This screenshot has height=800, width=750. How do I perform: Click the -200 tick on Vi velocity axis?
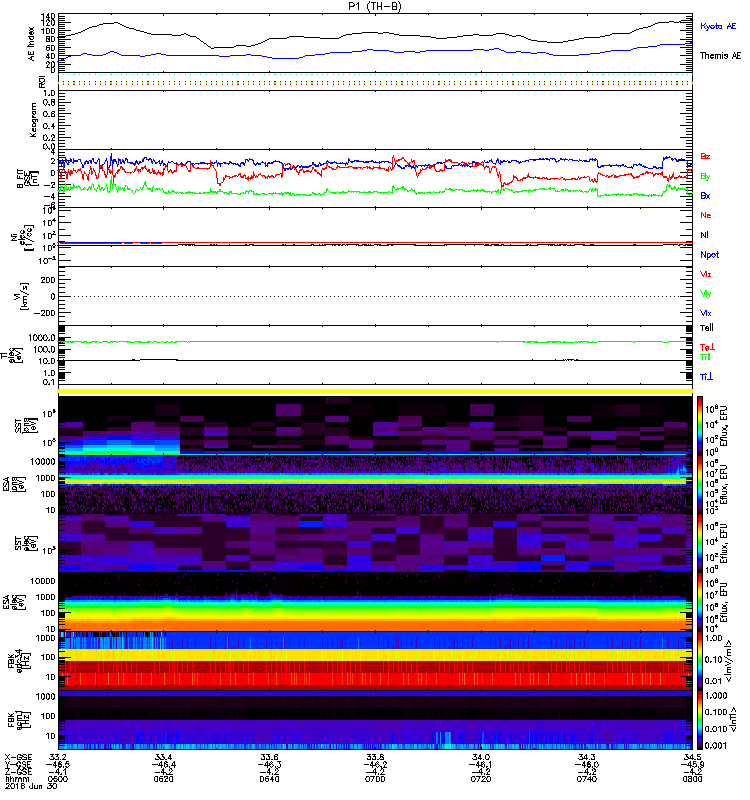(x=44, y=313)
